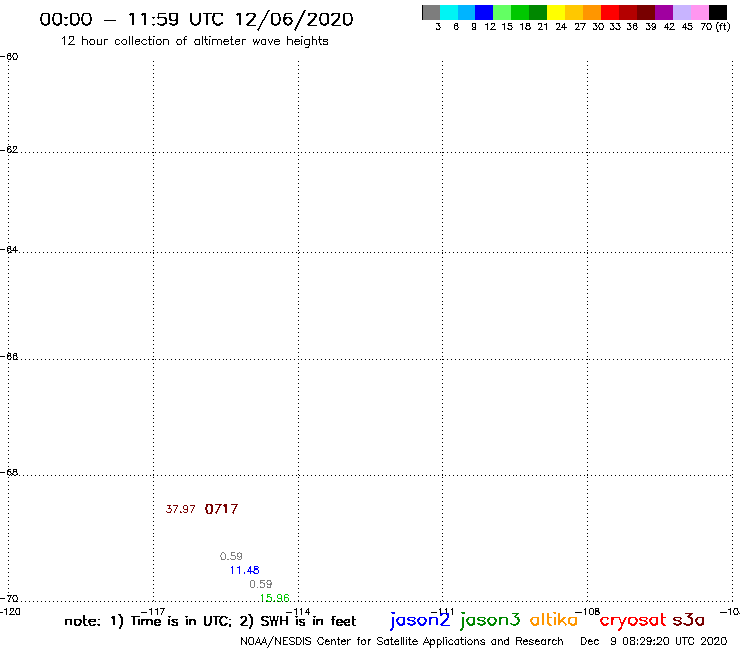Click the note 'Time is in UTC' text
740x650 pixels.
tap(181, 621)
